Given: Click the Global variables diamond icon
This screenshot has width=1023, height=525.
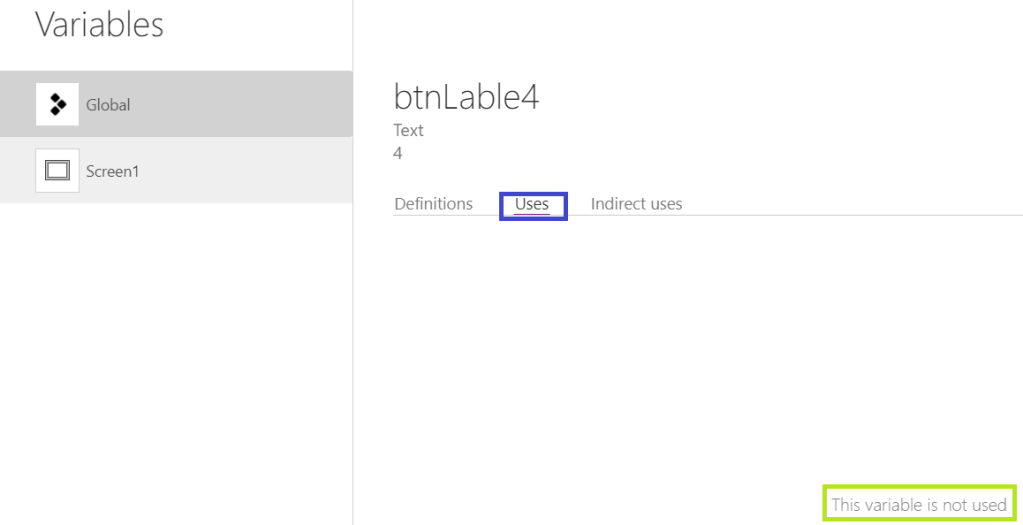Looking at the screenshot, I should click(x=57, y=104).
